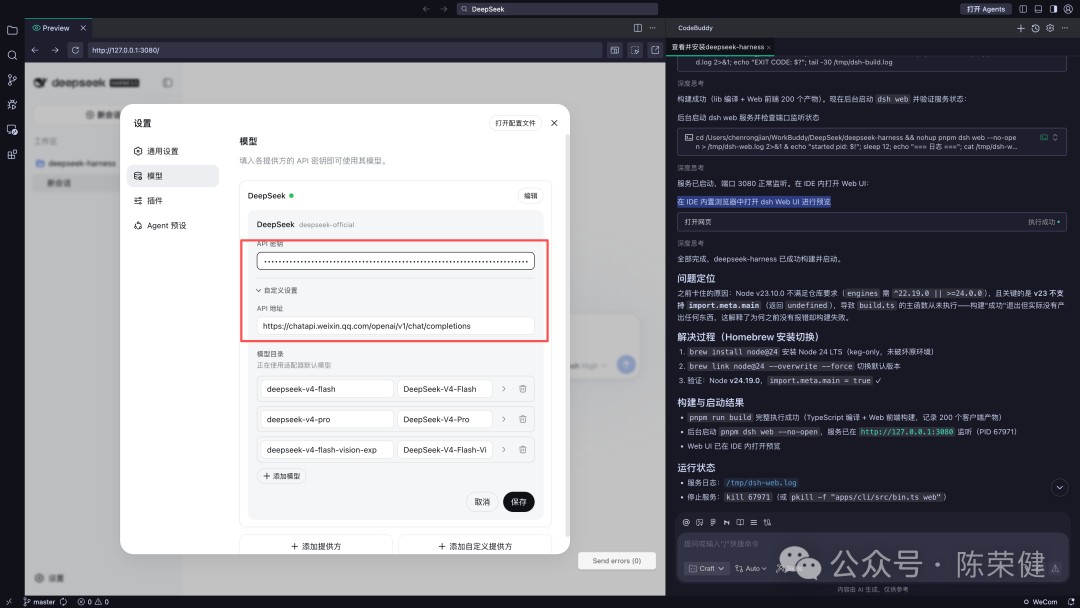Viewport: 1080px width, 608px height.
Task: Close the Preview tab
Action: coord(83,28)
